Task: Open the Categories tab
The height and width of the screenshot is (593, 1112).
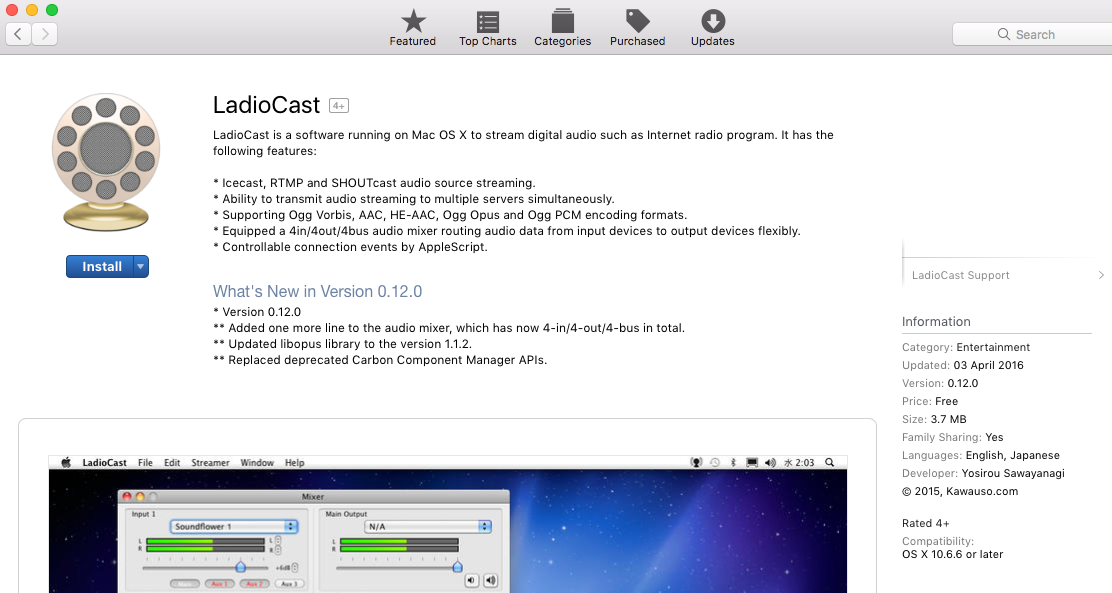Action: coord(562,28)
